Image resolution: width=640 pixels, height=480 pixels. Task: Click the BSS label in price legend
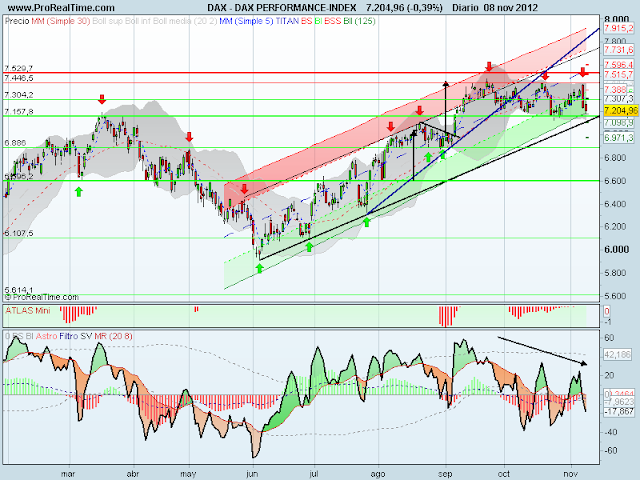333,21
